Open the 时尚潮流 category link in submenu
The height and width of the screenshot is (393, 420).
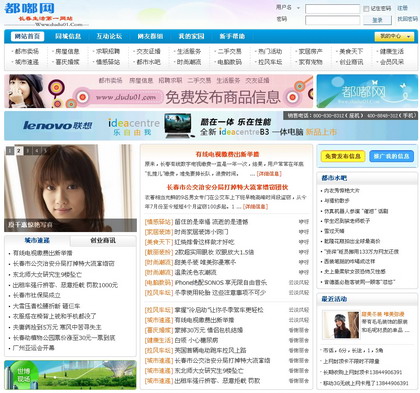(189, 62)
